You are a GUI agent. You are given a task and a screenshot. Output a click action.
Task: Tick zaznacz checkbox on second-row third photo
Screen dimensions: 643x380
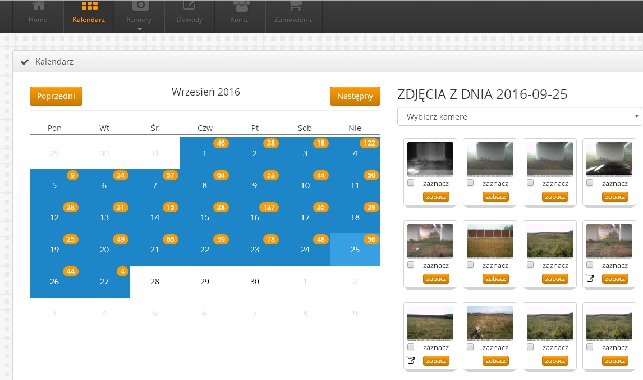[x=530, y=265]
